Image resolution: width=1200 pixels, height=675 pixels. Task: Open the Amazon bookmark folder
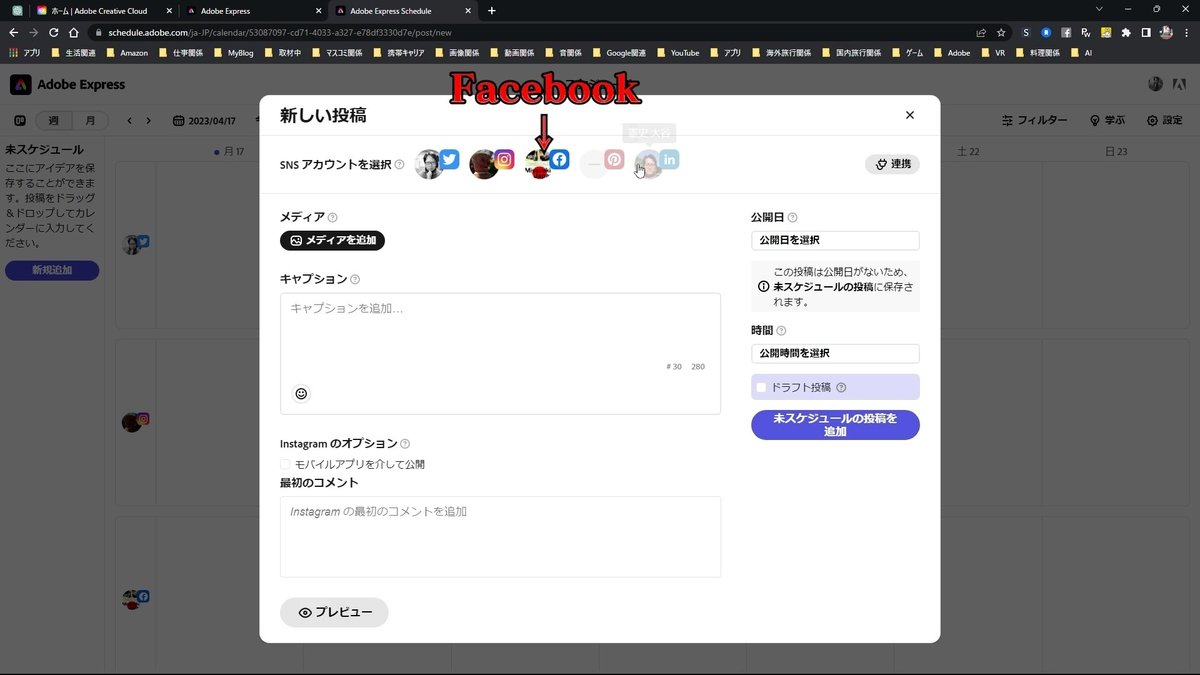coord(126,53)
